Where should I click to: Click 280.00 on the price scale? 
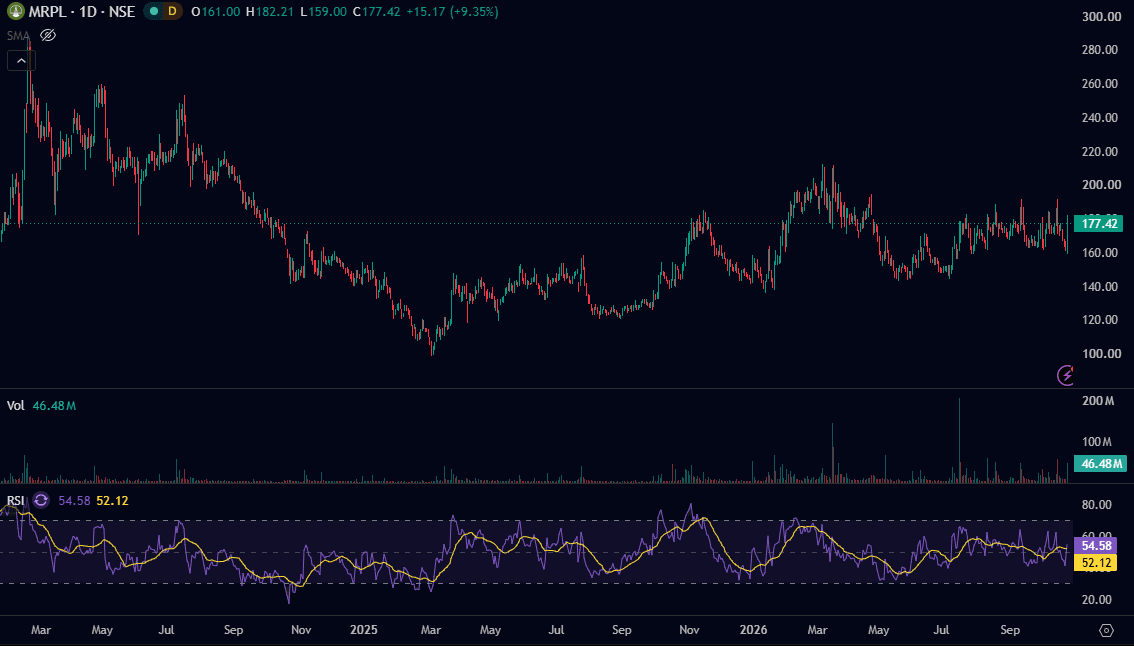pos(1100,50)
